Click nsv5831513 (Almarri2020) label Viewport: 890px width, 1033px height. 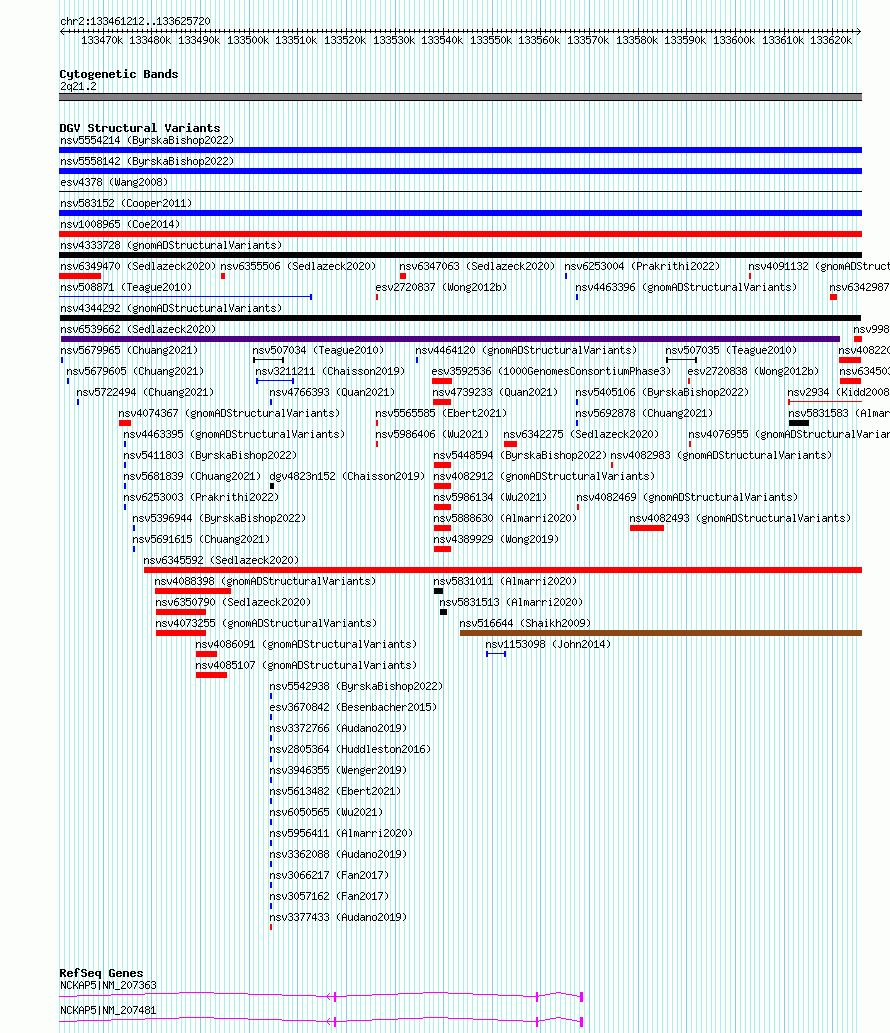511,603
